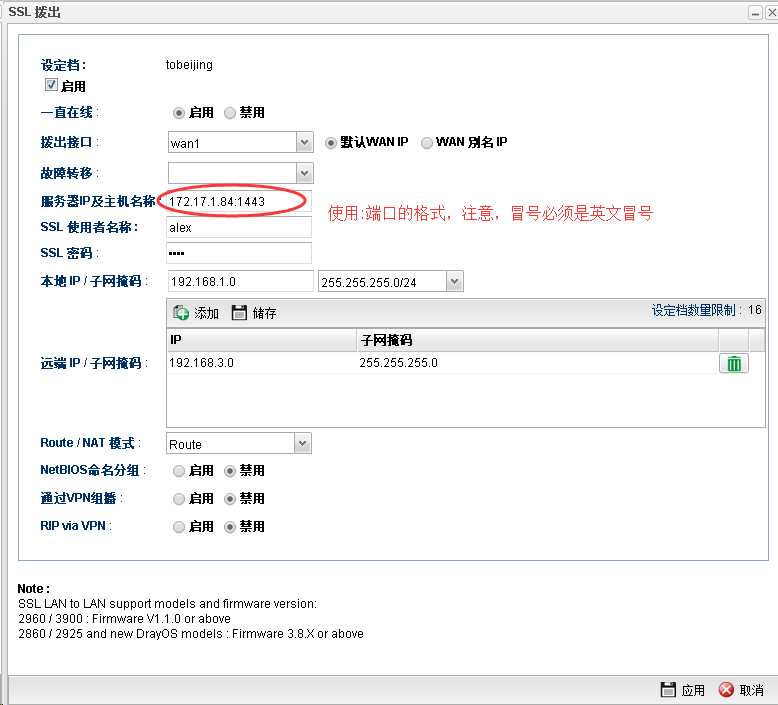Click the 应用 apply button

683,690
